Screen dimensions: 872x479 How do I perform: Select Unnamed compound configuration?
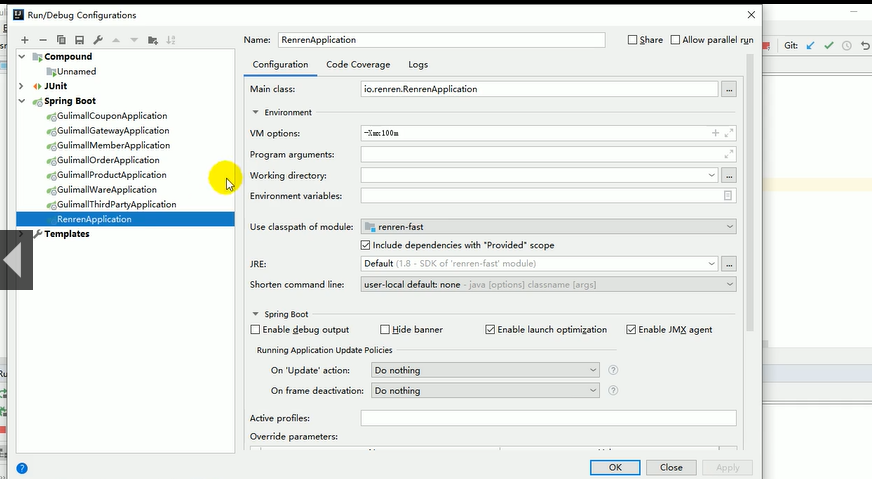pos(76,71)
